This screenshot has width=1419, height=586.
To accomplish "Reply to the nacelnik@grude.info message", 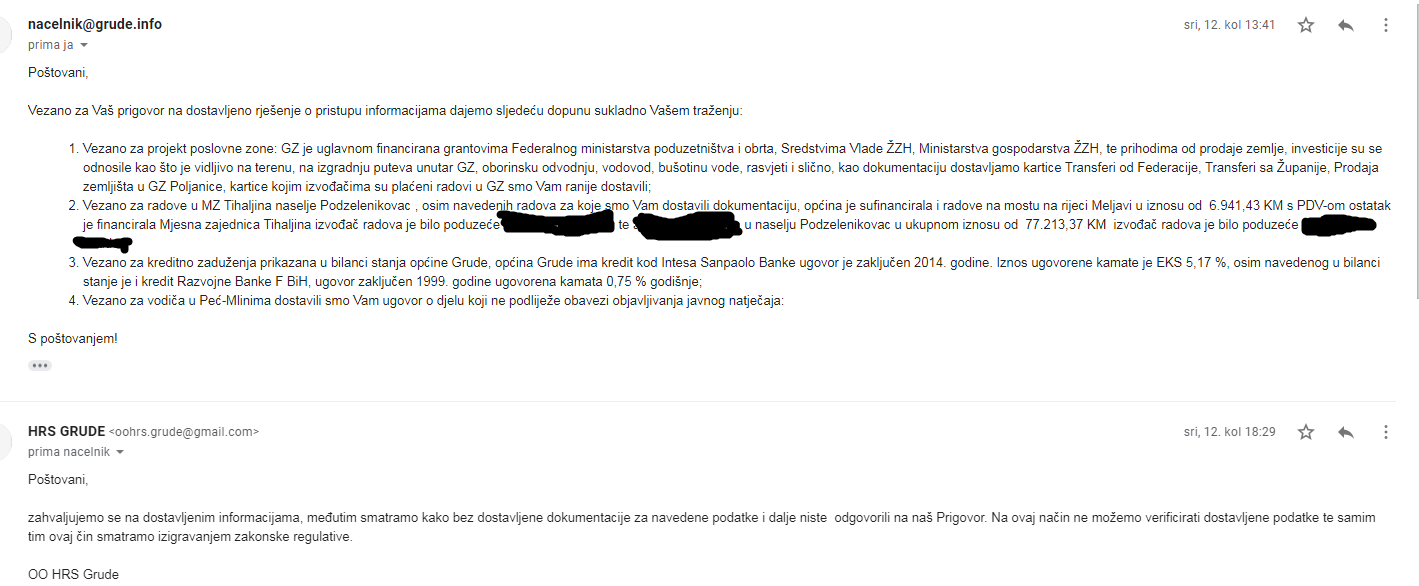I will coord(1346,25).
